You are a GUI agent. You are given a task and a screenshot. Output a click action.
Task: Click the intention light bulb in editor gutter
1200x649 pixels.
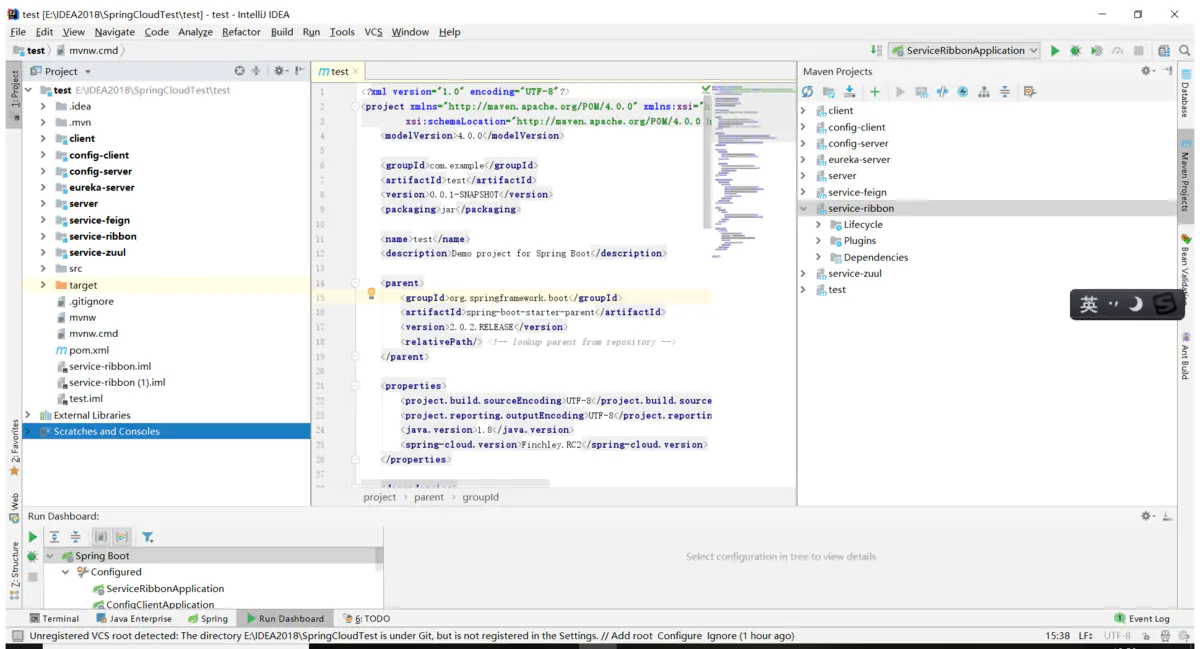pos(371,294)
